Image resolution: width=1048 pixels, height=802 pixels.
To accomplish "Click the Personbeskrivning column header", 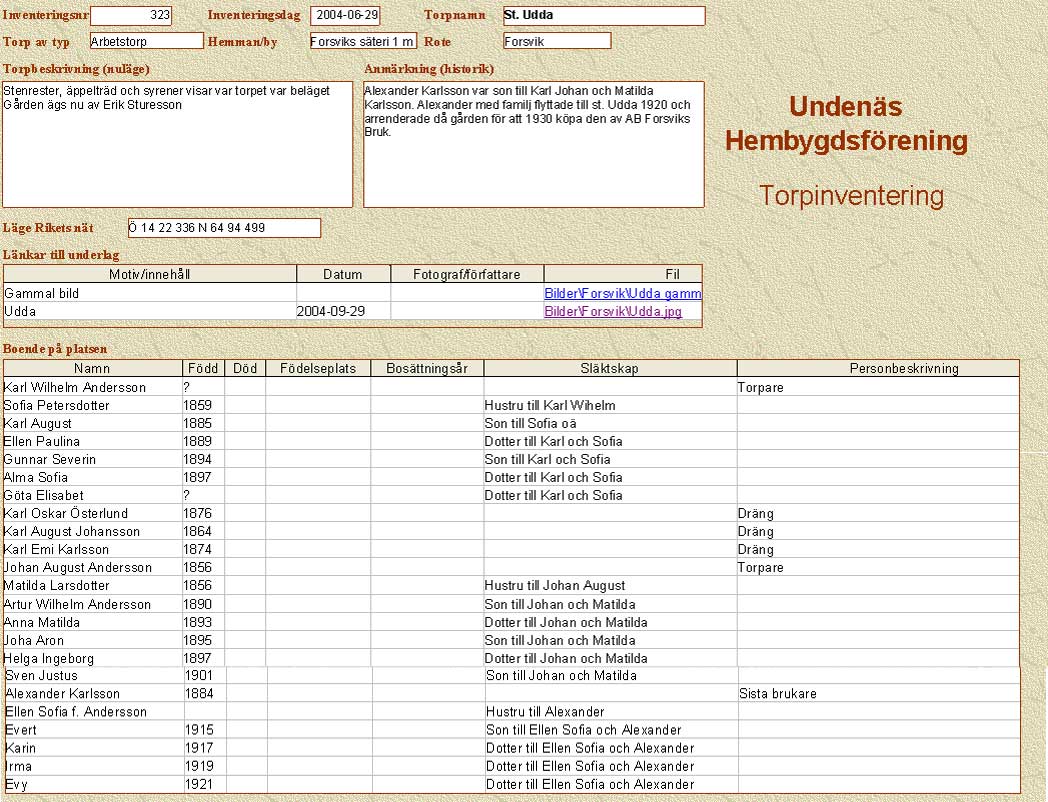I will tap(877, 369).
